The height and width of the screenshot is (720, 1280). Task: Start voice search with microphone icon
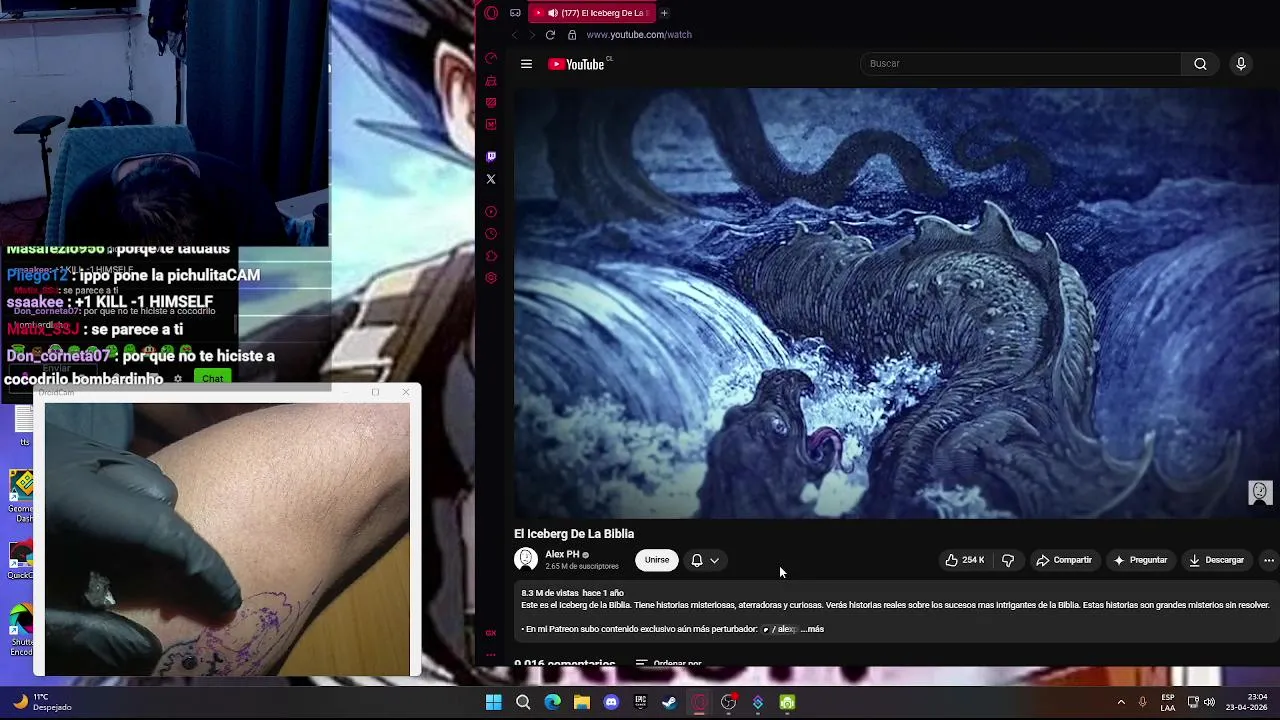pos(1241,64)
